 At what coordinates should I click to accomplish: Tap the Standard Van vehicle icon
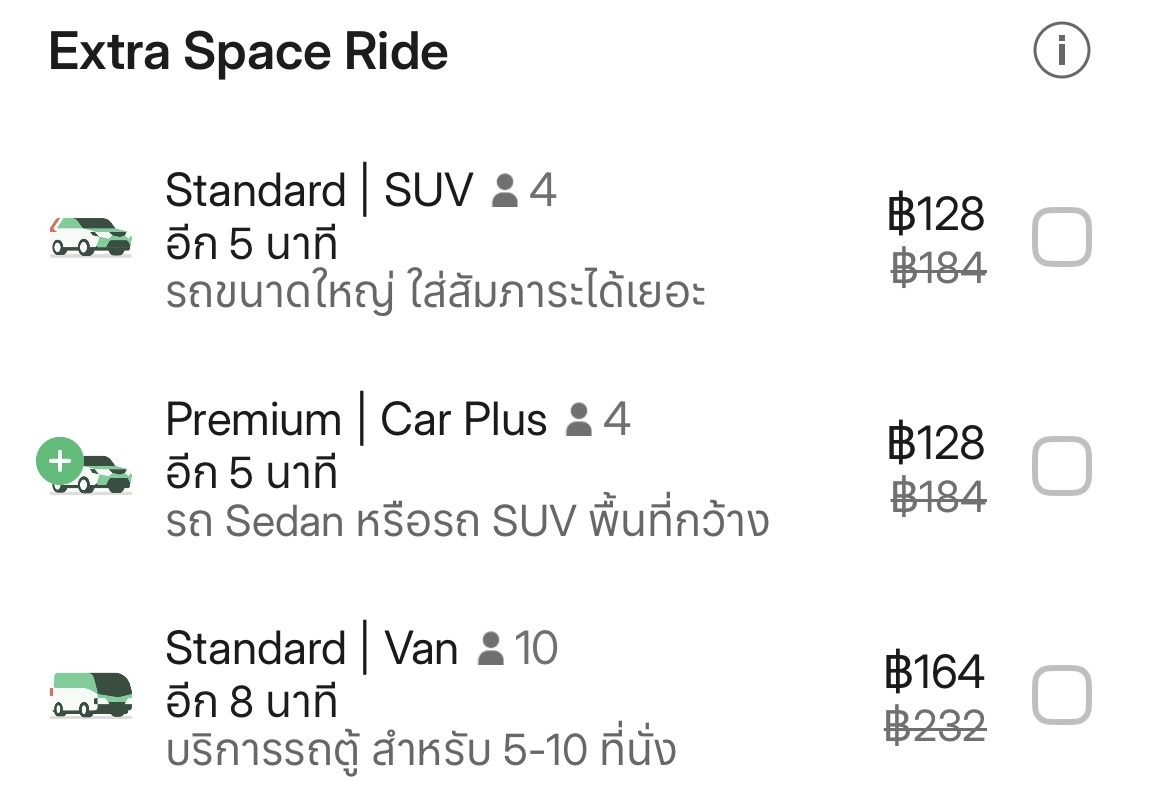point(91,693)
